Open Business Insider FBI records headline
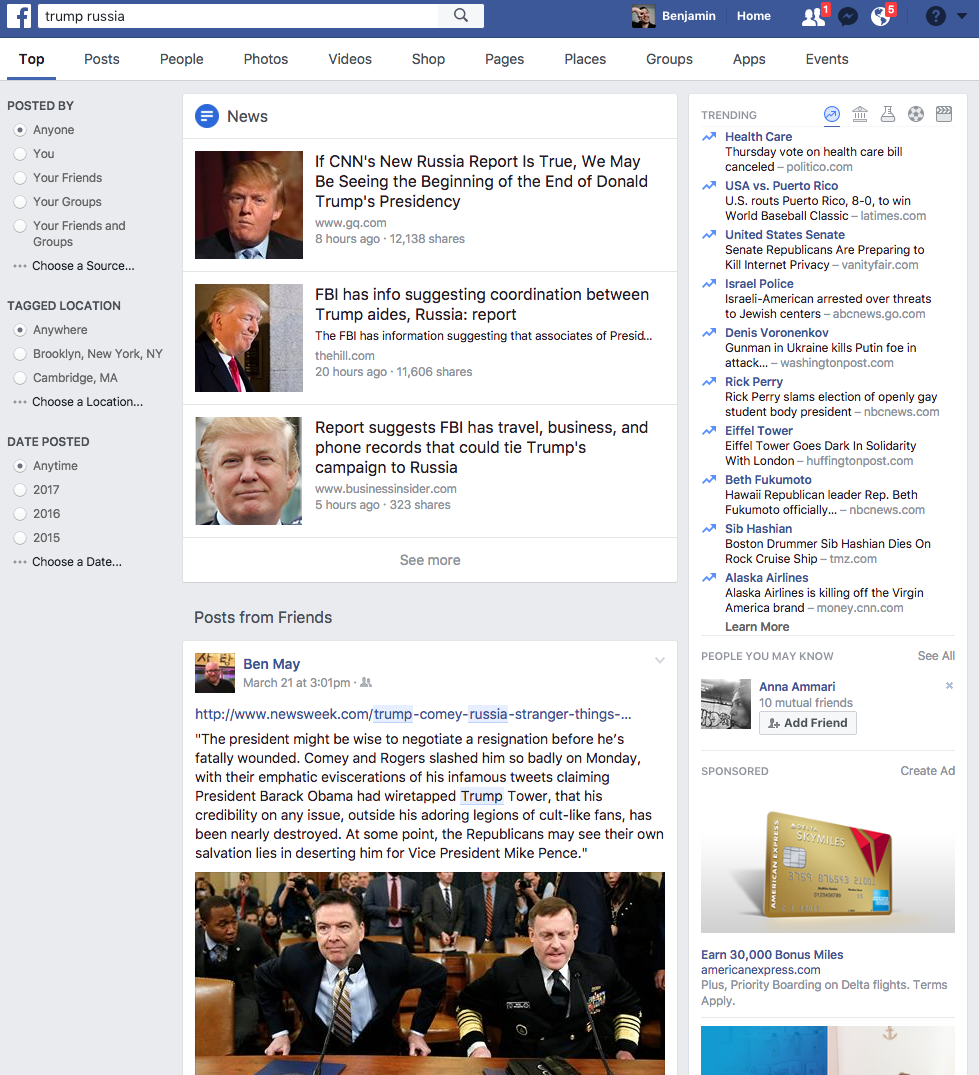979x1075 pixels. point(481,447)
